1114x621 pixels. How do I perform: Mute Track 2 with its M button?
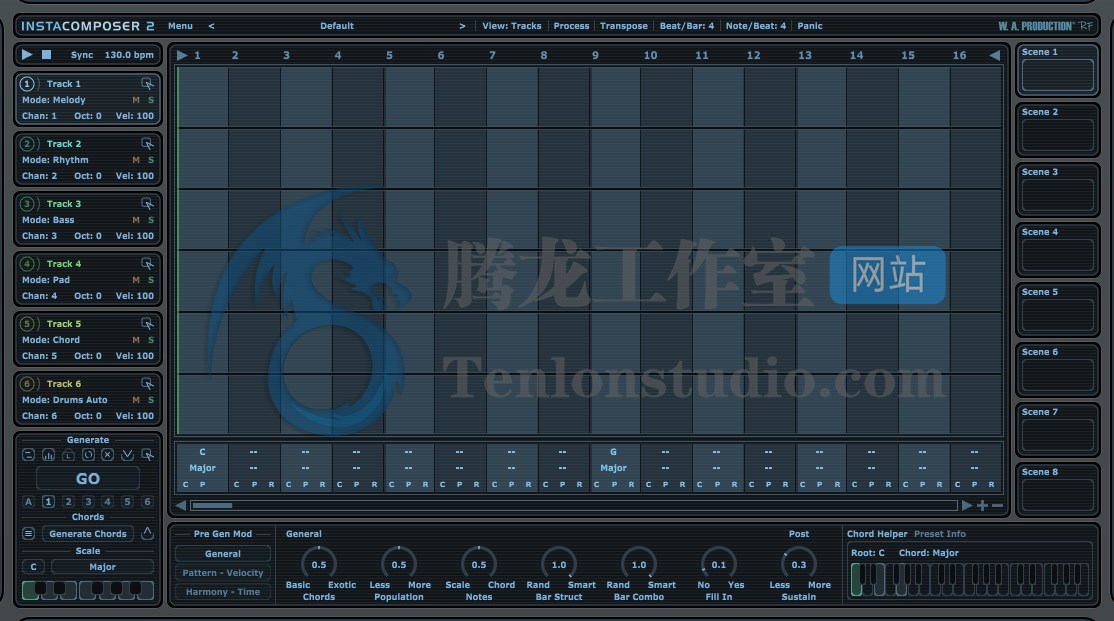[x=136, y=161]
